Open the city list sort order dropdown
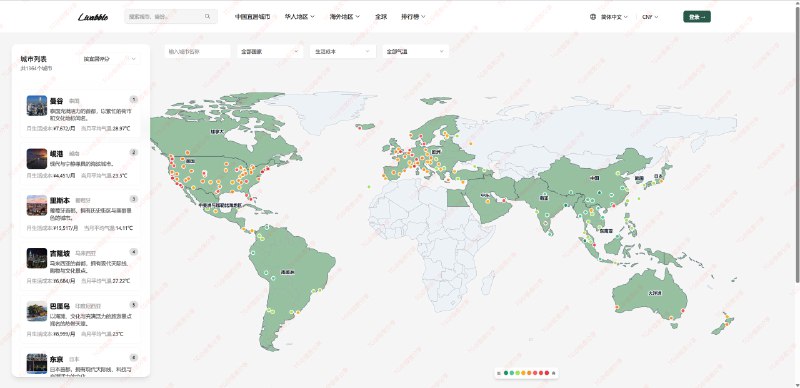Viewport: 800px width, 388px height. [110, 59]
